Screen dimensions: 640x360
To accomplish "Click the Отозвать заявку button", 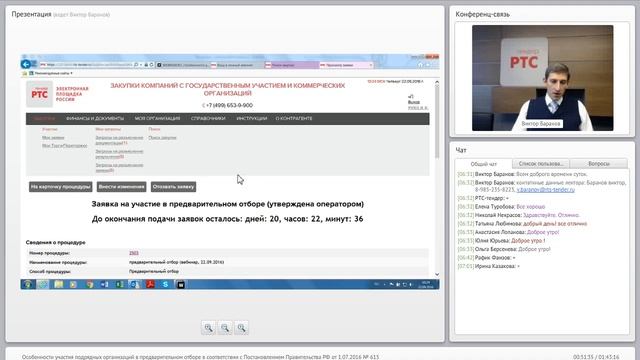I will 173,187.
